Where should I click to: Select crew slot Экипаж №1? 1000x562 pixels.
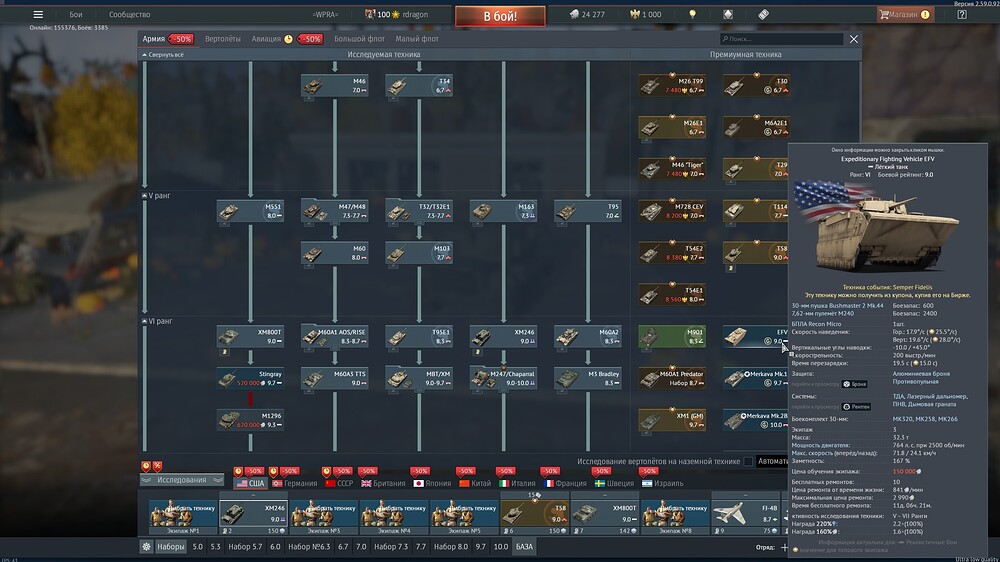point(183,515)
